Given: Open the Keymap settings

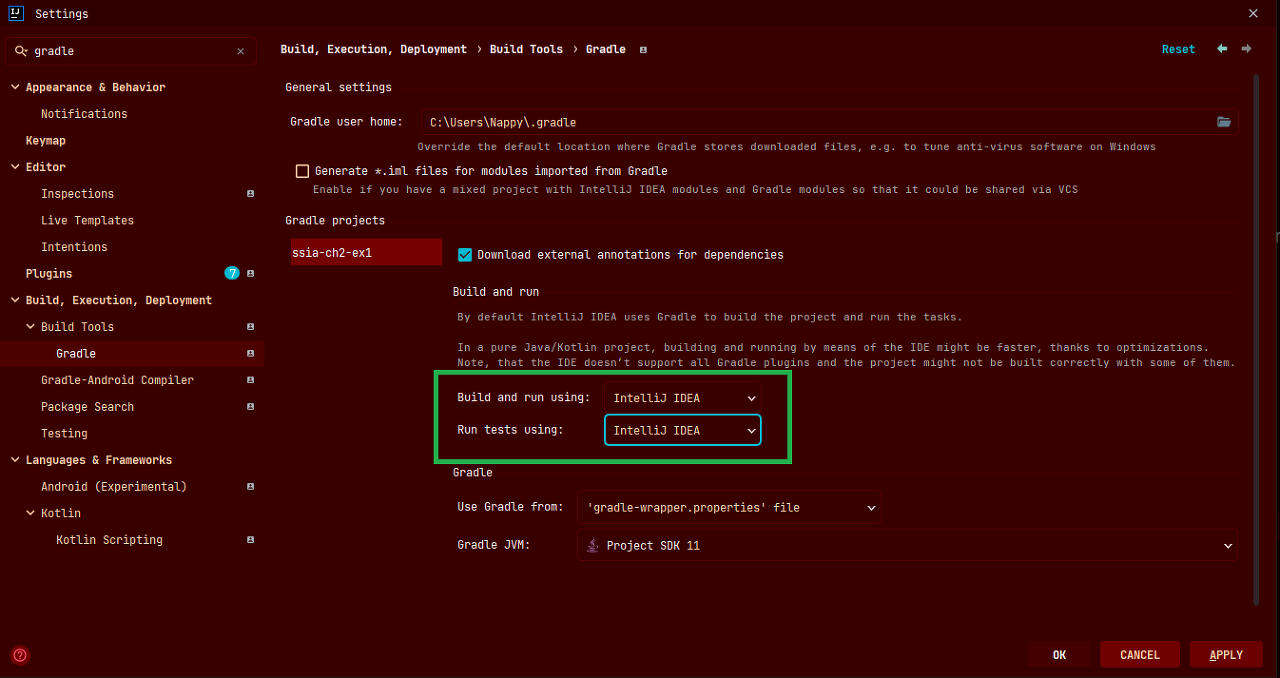Looking at the screenshot, I should (46, 141).
